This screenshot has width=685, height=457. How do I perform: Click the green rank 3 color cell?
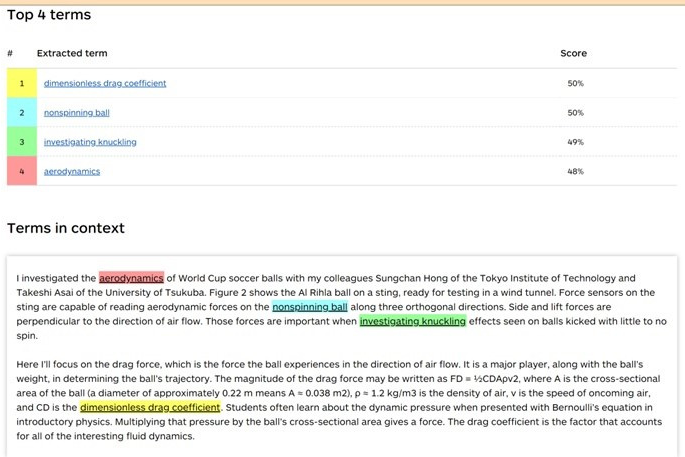22,142
